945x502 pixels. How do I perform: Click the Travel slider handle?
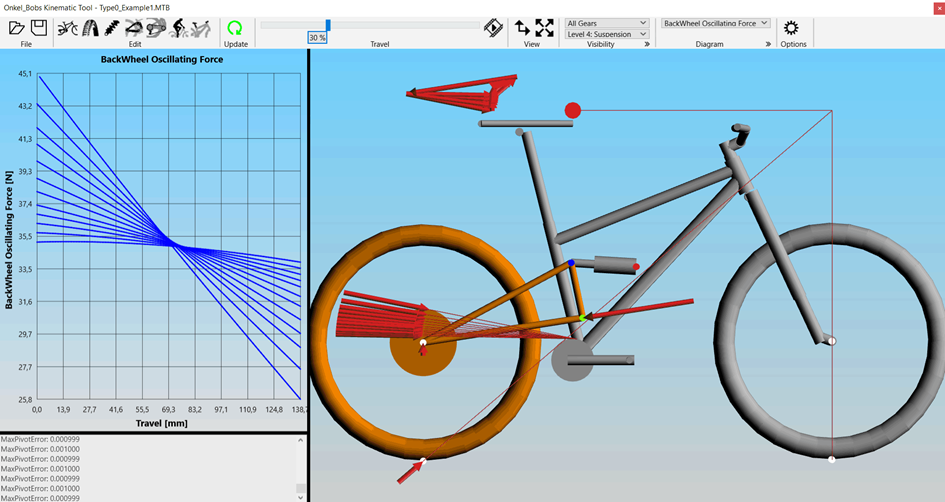pos(328,25)
